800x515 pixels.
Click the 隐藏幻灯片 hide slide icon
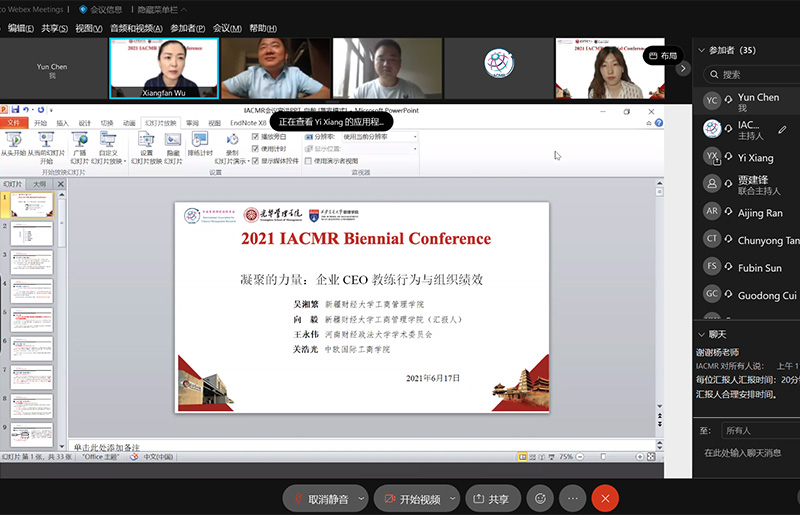[172, 142]
